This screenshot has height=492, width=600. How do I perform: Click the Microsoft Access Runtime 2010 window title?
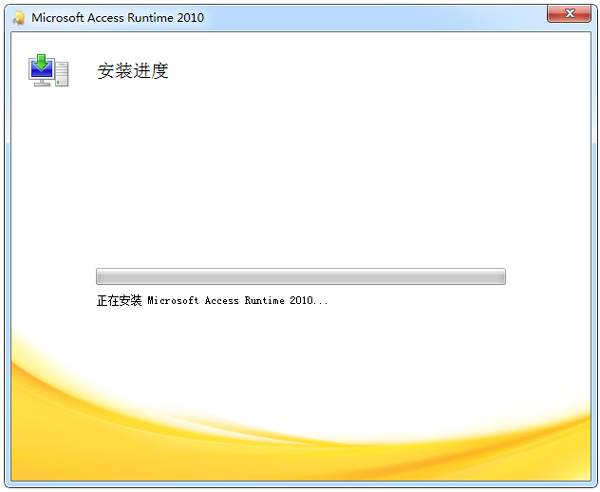[x=117, y=18]
